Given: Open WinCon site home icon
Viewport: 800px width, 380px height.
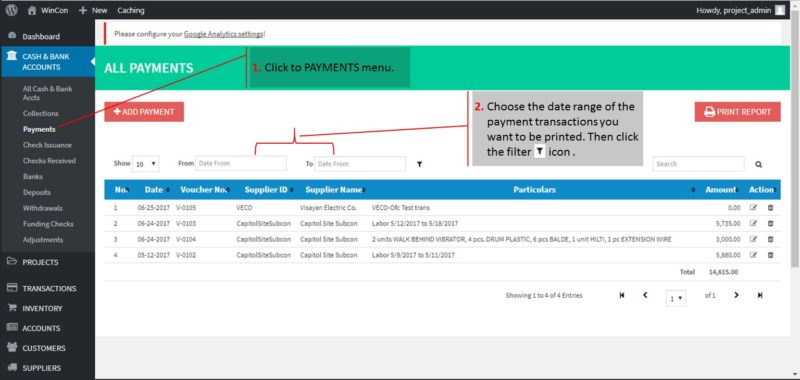Looking at the screenshot, I should 32,10.
